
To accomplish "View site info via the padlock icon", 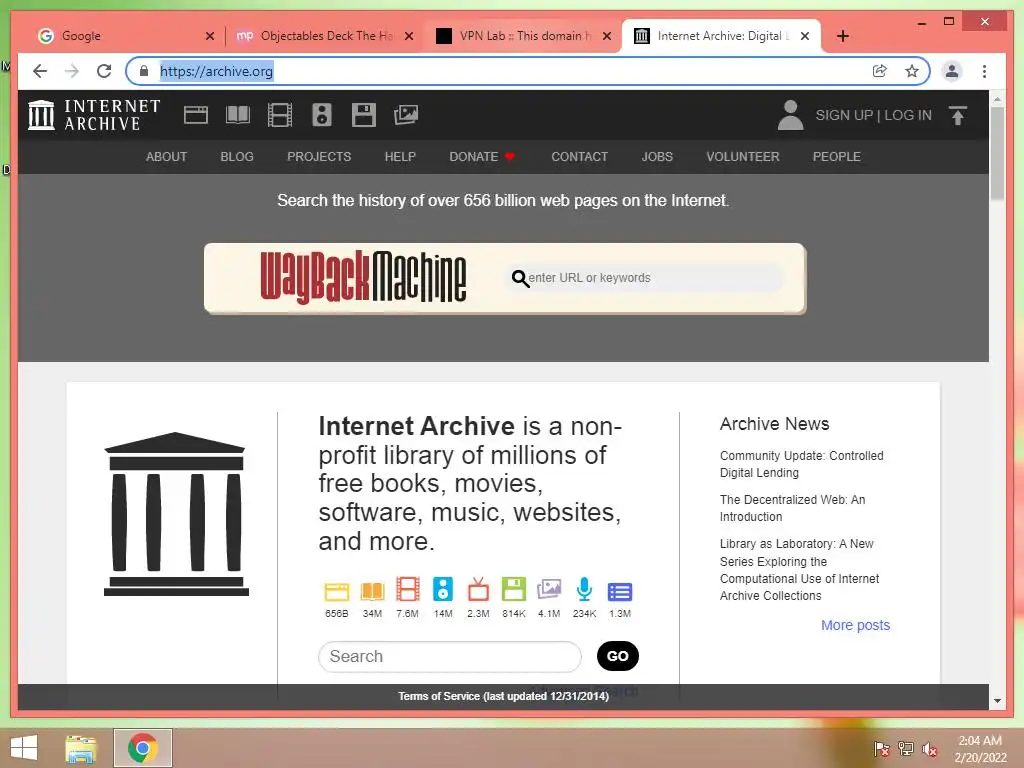I will pyautogui.click(x=144, y=71).
